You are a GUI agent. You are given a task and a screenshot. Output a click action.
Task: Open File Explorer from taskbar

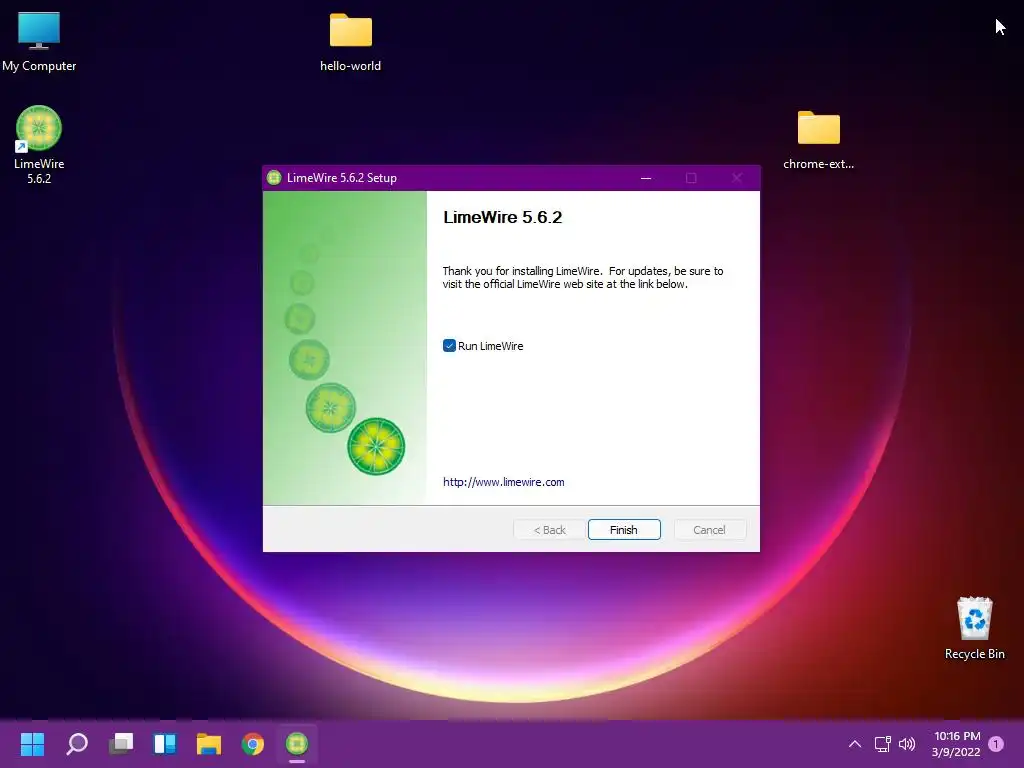209,744
